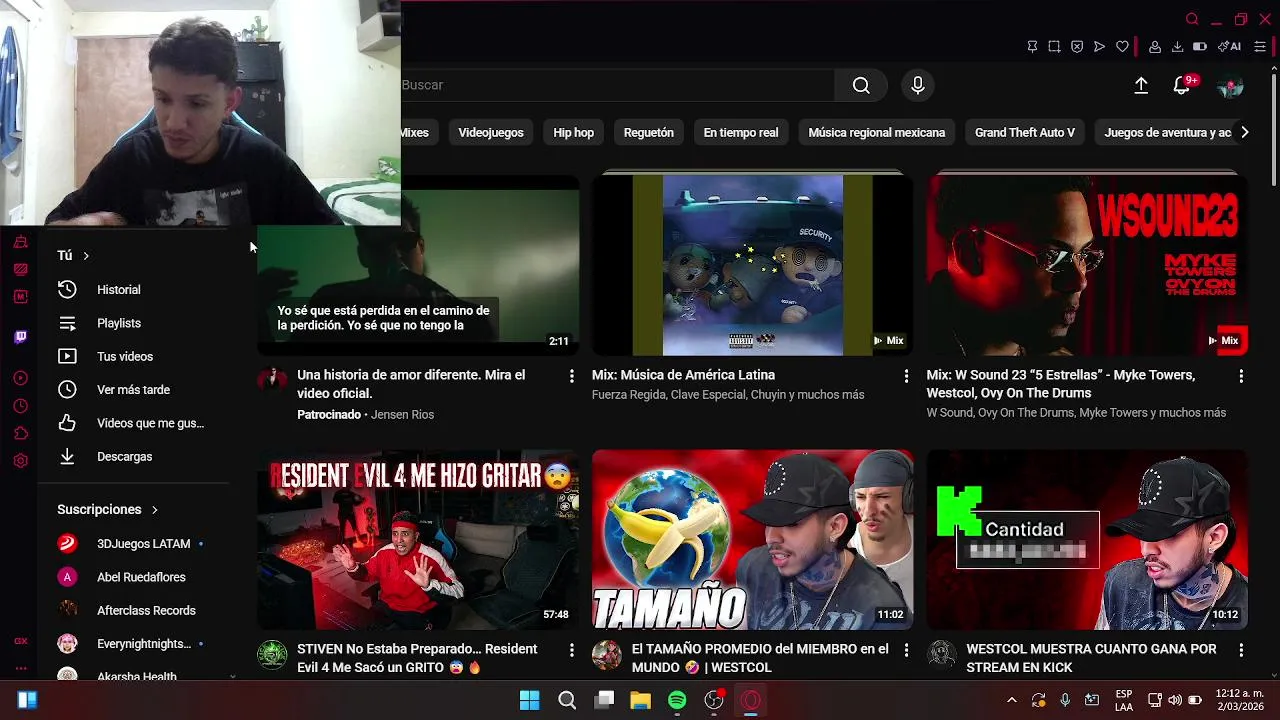Screen dimensions: 1280x720
Task: Select the Música regional mexicana chip
Action: click(x=877, y=132)
